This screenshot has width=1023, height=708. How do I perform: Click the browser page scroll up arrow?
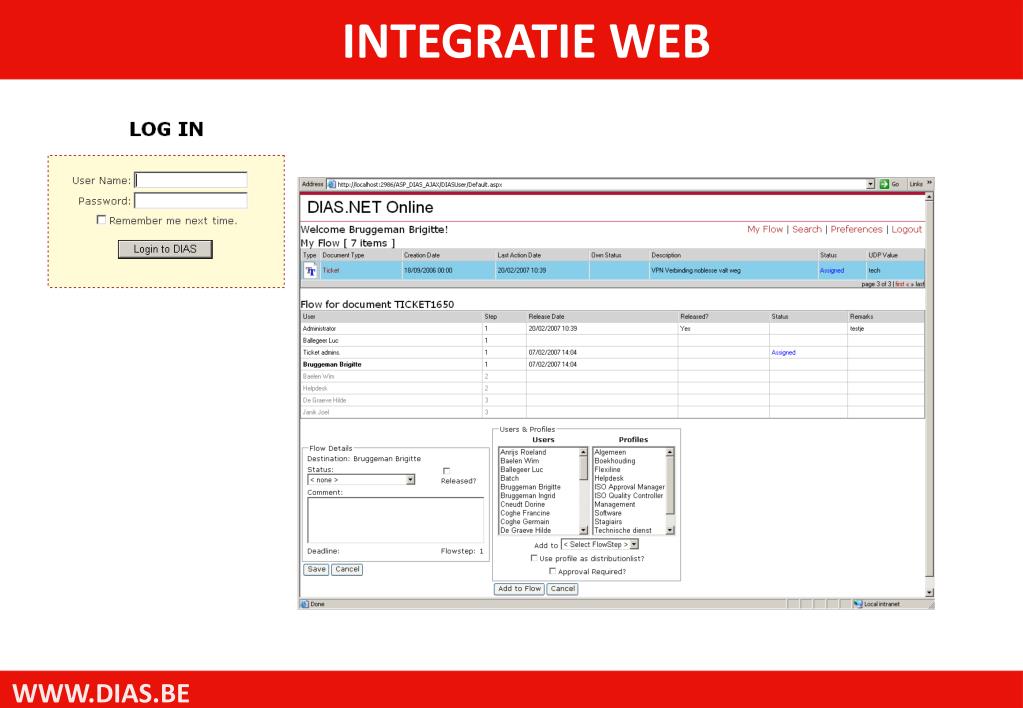tap(930, 196)
